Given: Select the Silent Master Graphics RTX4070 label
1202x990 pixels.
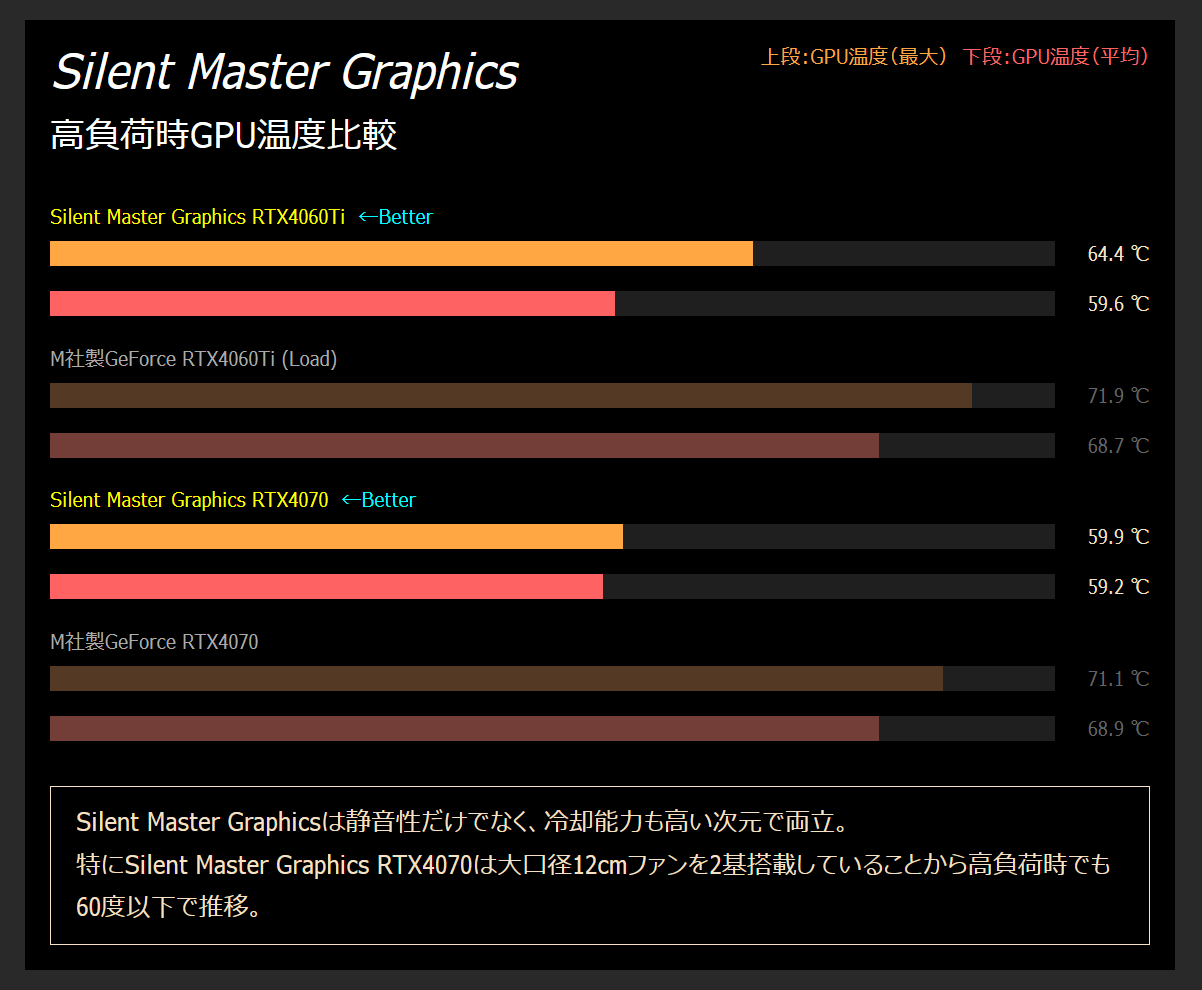Looking at the screenshot, I should tap(189, 500).
